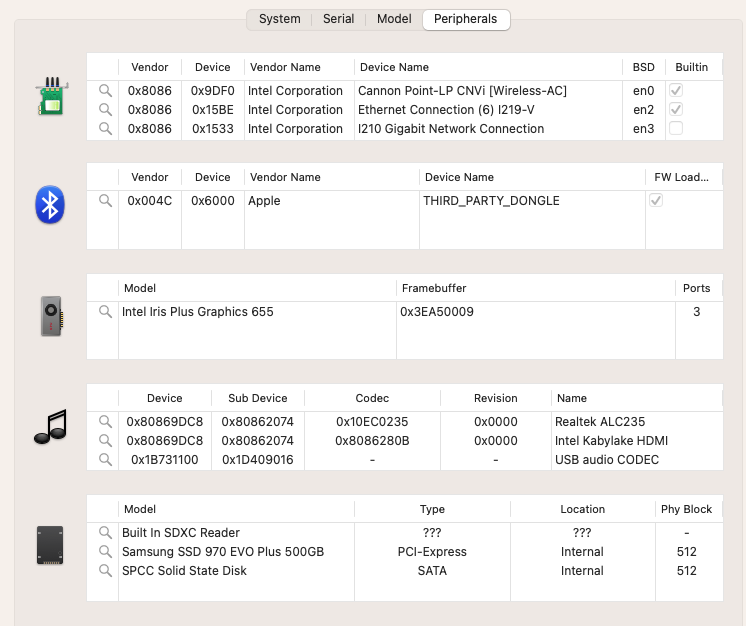Switch to the Serial tab
Screen dimensions: 746x626
click(338, 19)
